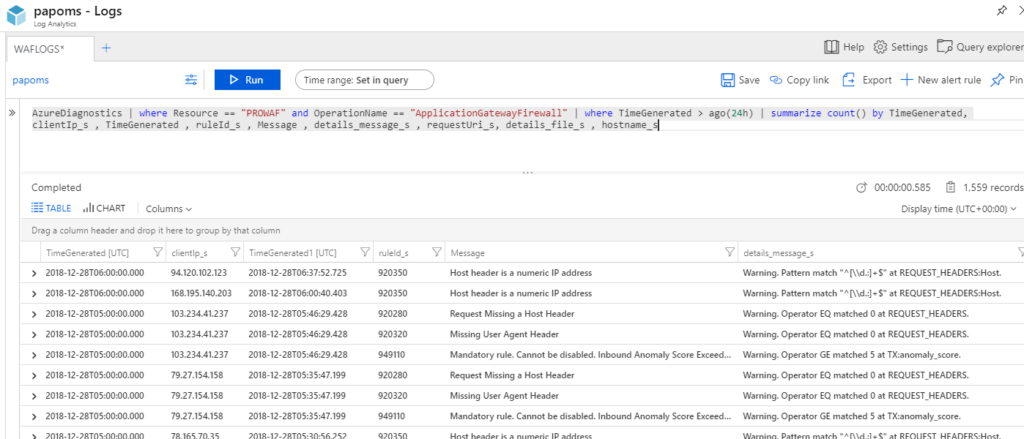Click 'Completed' status text
The image size is (1024, 439).
56,187
